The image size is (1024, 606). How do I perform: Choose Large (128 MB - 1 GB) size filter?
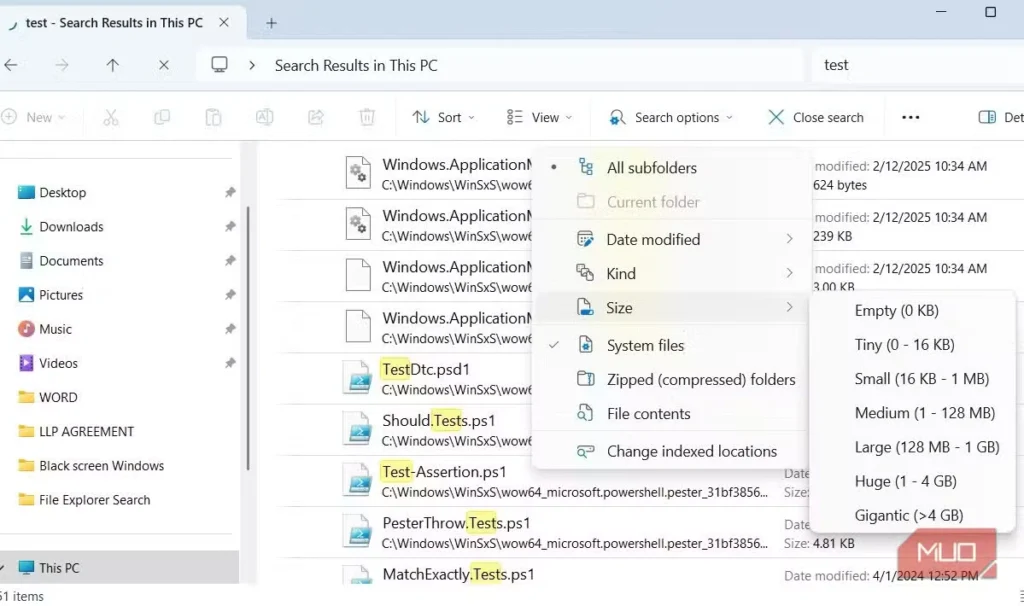click(926, 447)
